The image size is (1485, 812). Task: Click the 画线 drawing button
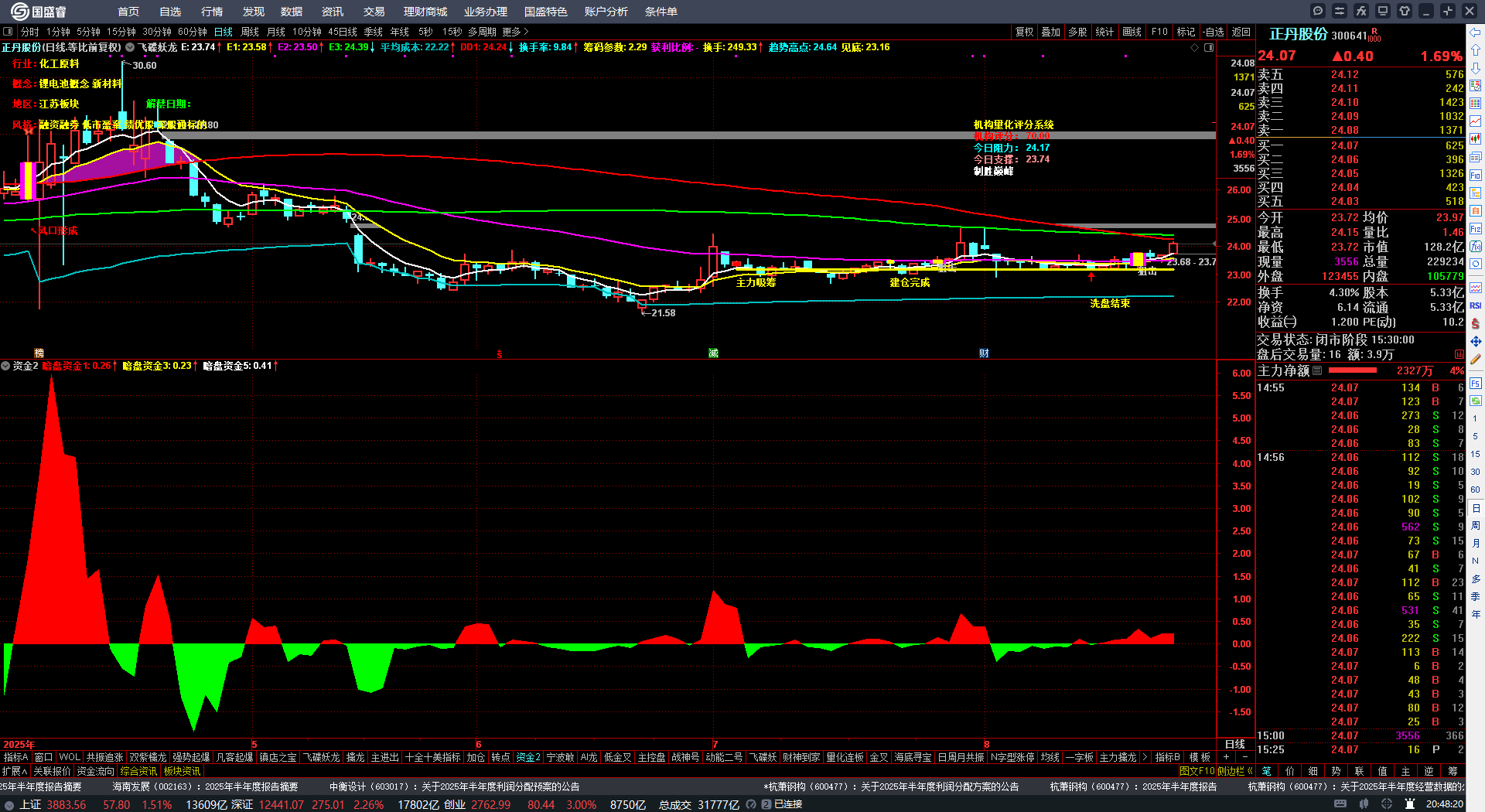click(1132, 32)
